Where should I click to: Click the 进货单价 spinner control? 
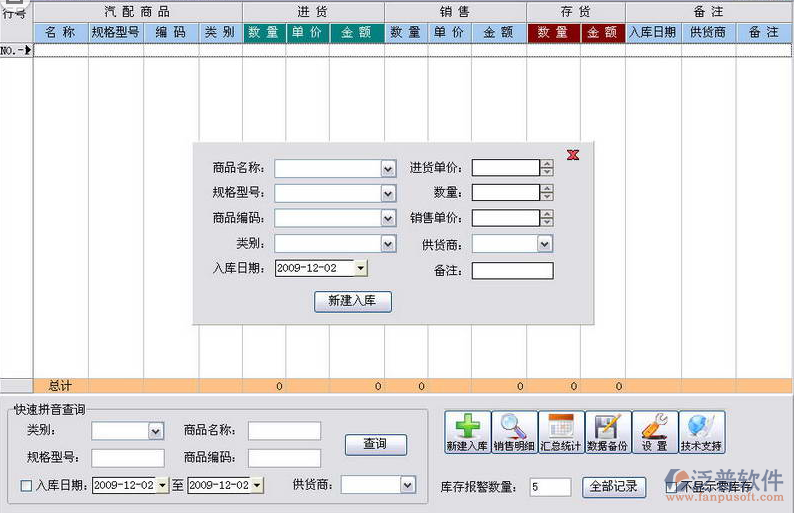[546, 168]
